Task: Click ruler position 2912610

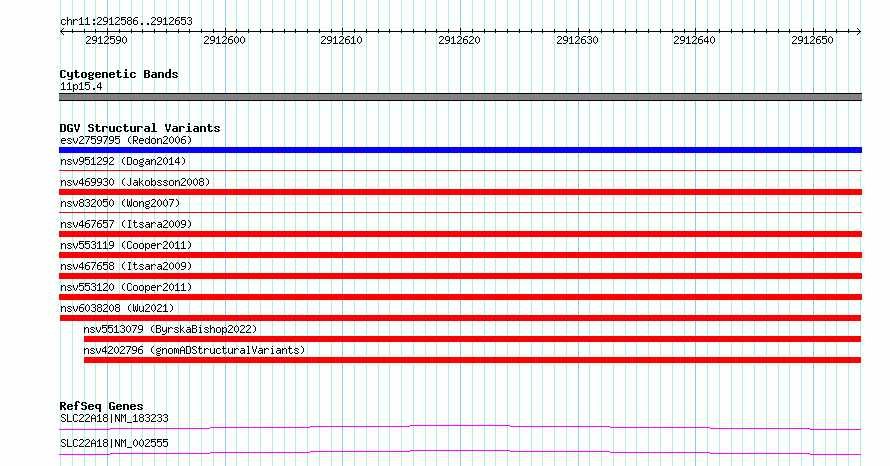Action: pyautogui.click(x=341, y=40)
